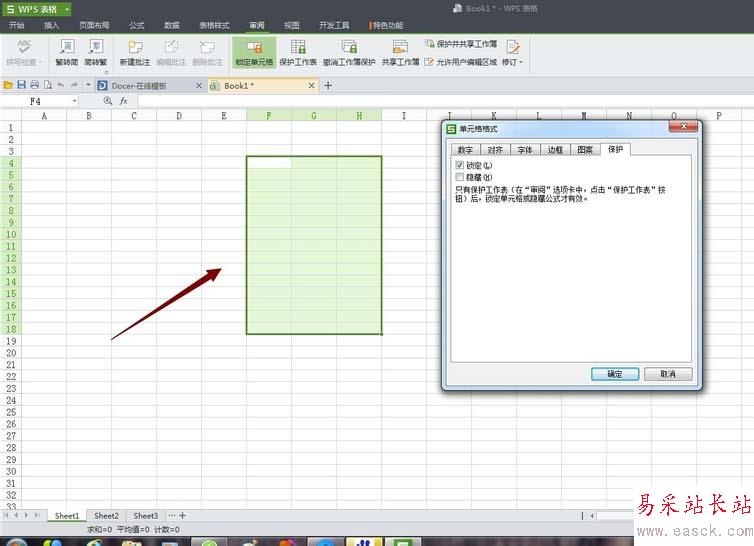Click in the formula bar input
The width and height of the screenshot is (754, 546).
coord(445,101)
